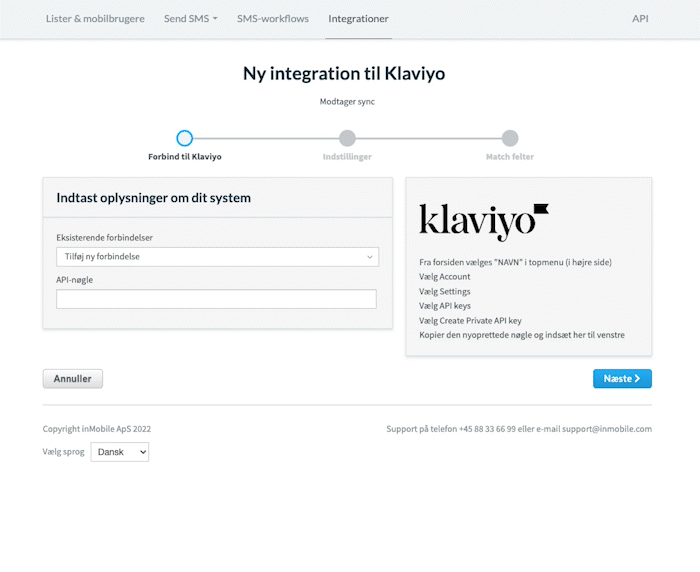Screen dimensions: 700x572
Task: Click the 'Ny integration til Klaviyo' heading
Action: tap(344, 74)
